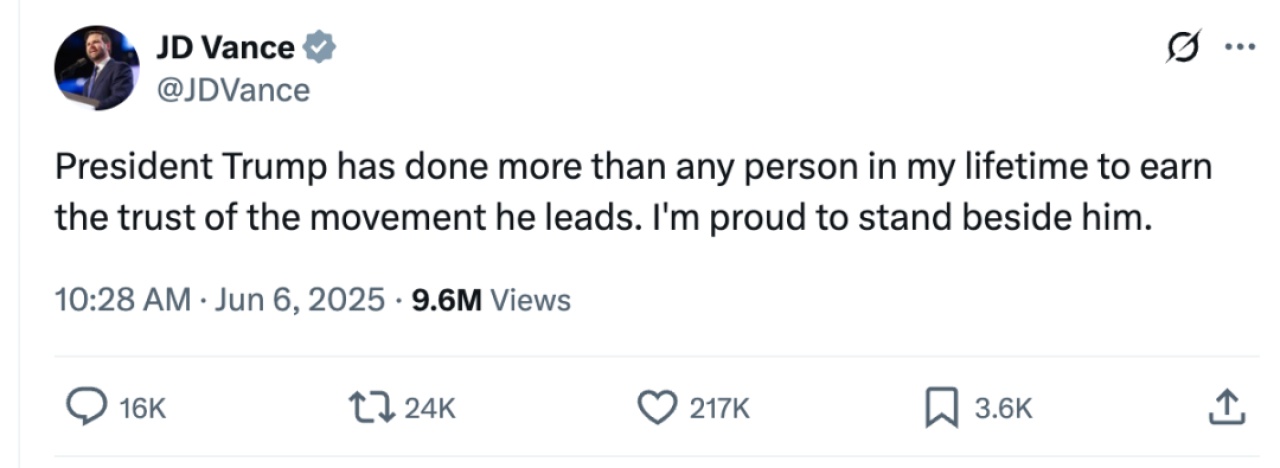Screen dimensions: 1280x468
Task: Click the reply speech bubble icon
Action: (x=86, y=407)
